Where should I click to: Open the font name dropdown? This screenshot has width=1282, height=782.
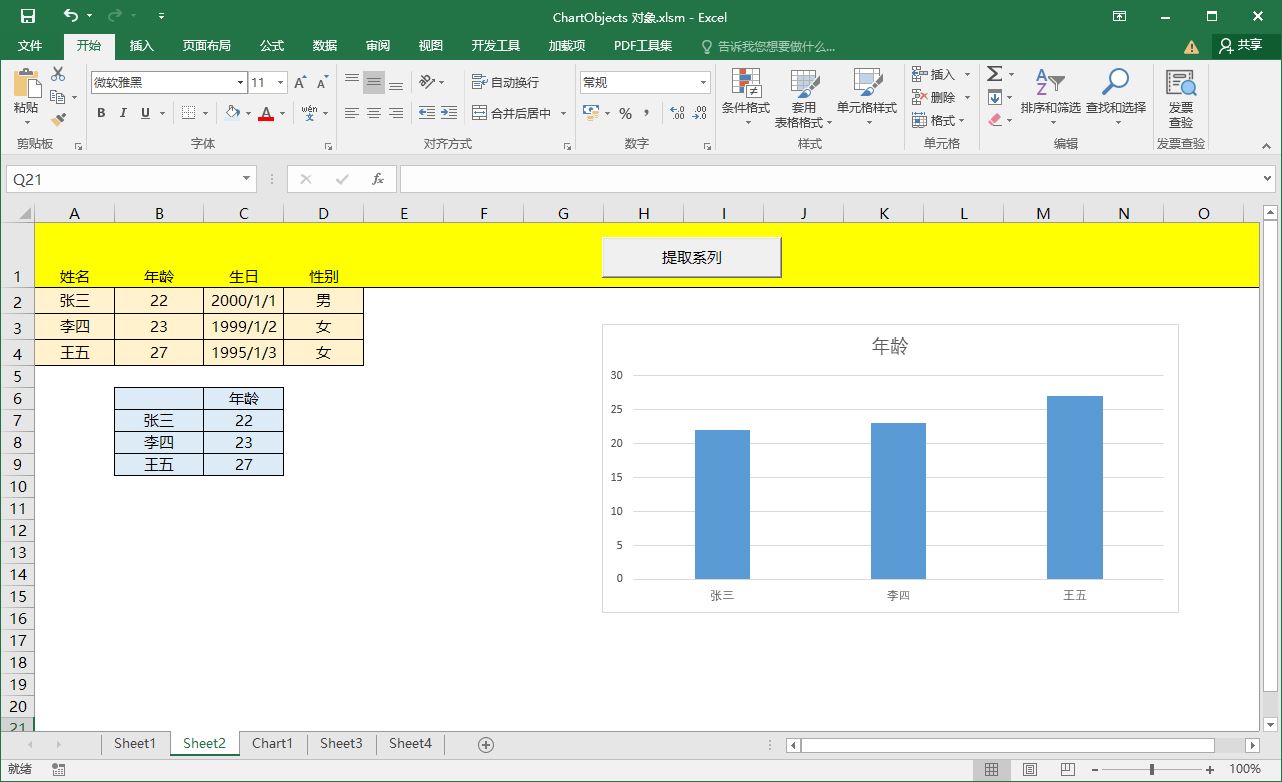pos(240,83)
